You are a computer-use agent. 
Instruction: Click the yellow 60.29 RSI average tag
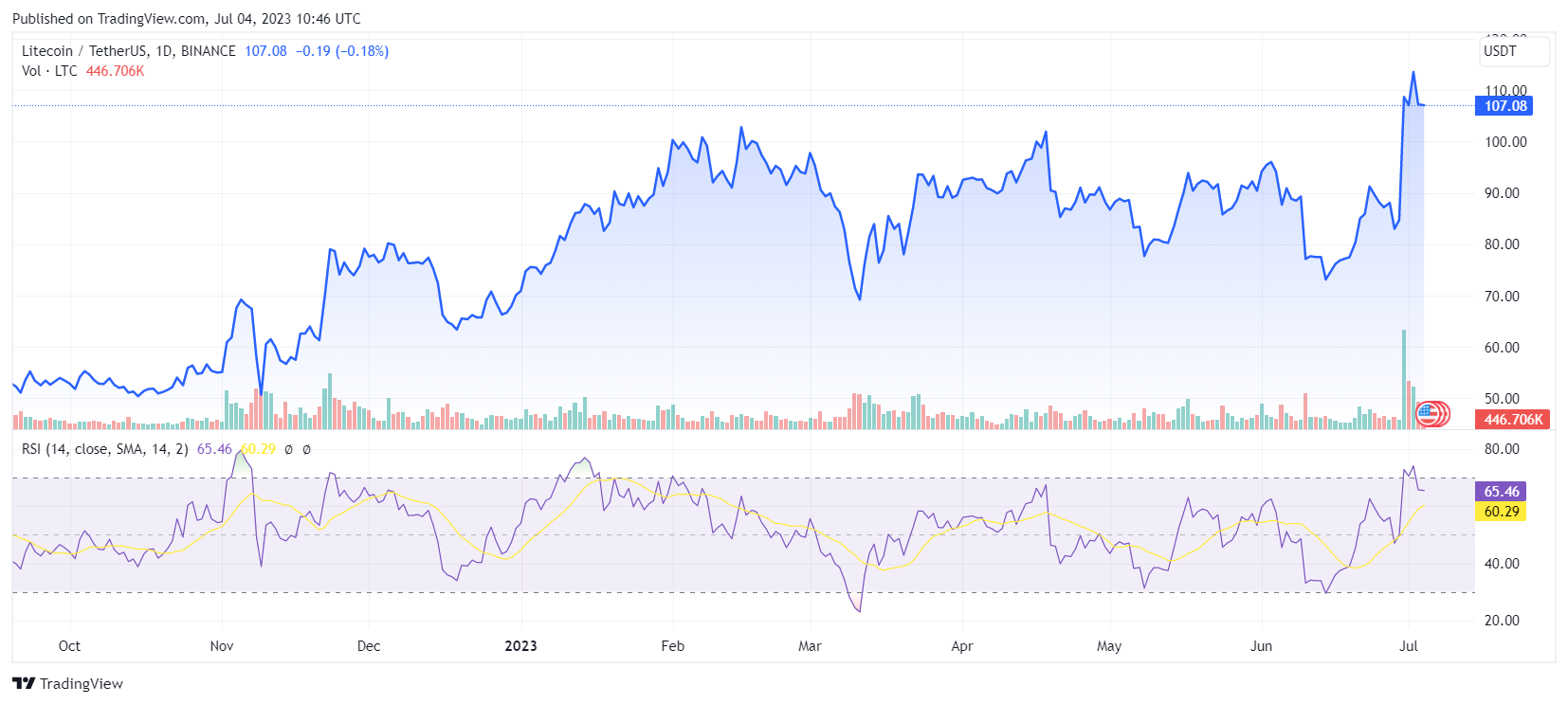point(1501,512)
